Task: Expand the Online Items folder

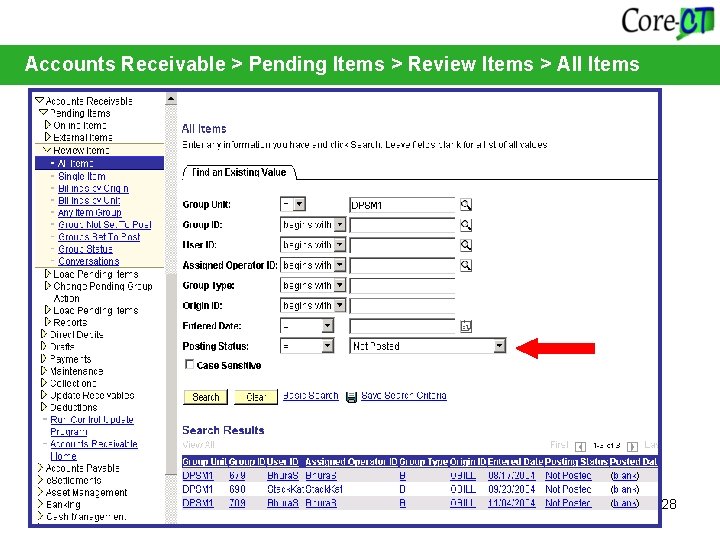Action: (47, 124)
